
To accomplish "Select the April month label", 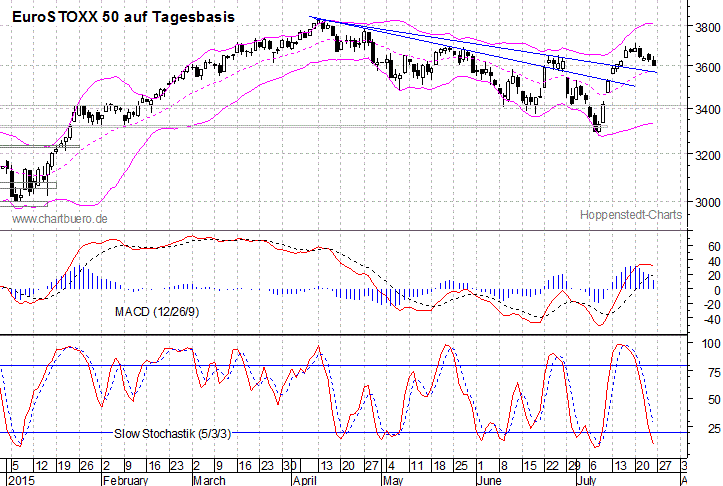I will [304, 480].
